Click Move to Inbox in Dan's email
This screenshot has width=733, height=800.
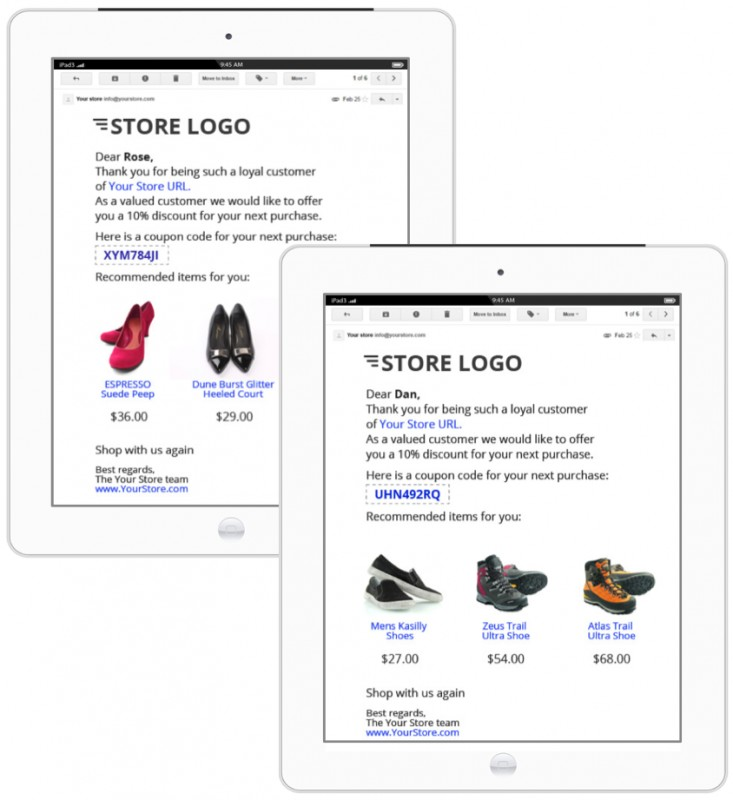pyautogui.click(x=490, y=314)
